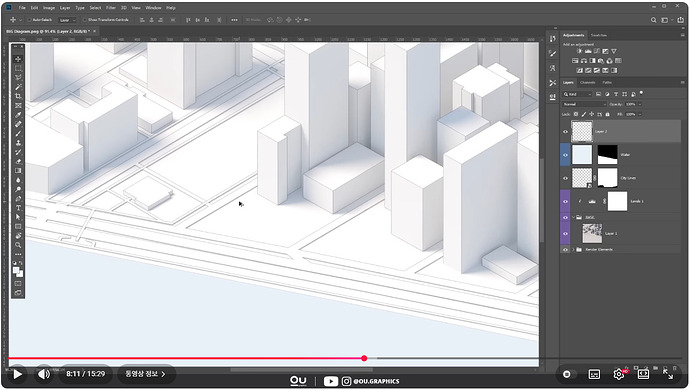
Task: Open the Layers panel options menu
Action: (x=683, y=82)
